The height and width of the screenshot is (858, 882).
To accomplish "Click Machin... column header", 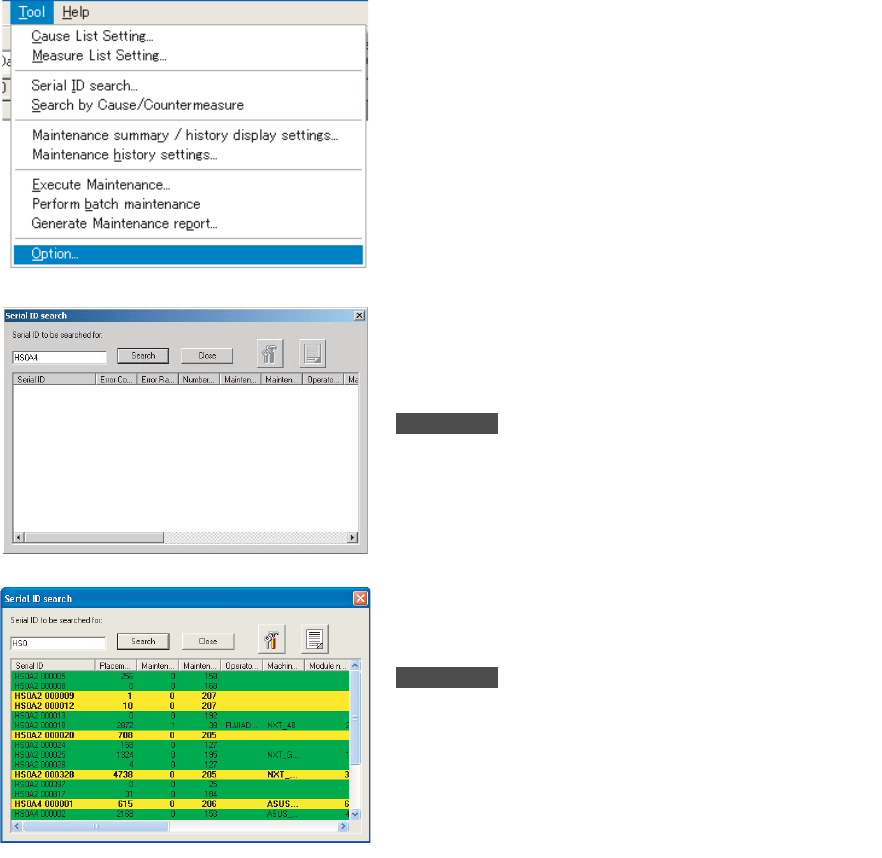I will (284, 666).
